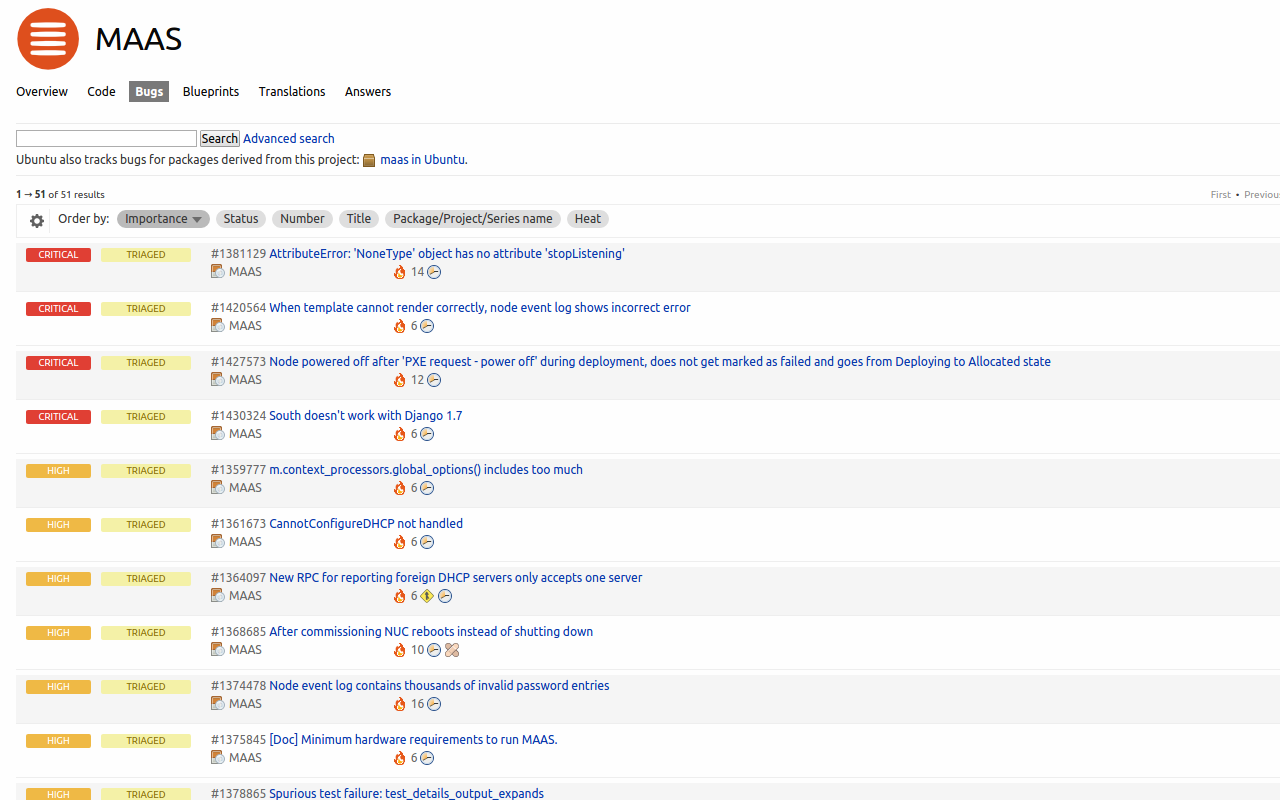Click the MAAS project icon under bug #1427573
Viewport: 1280px width, 800px height.
click(x=218, y=379)
